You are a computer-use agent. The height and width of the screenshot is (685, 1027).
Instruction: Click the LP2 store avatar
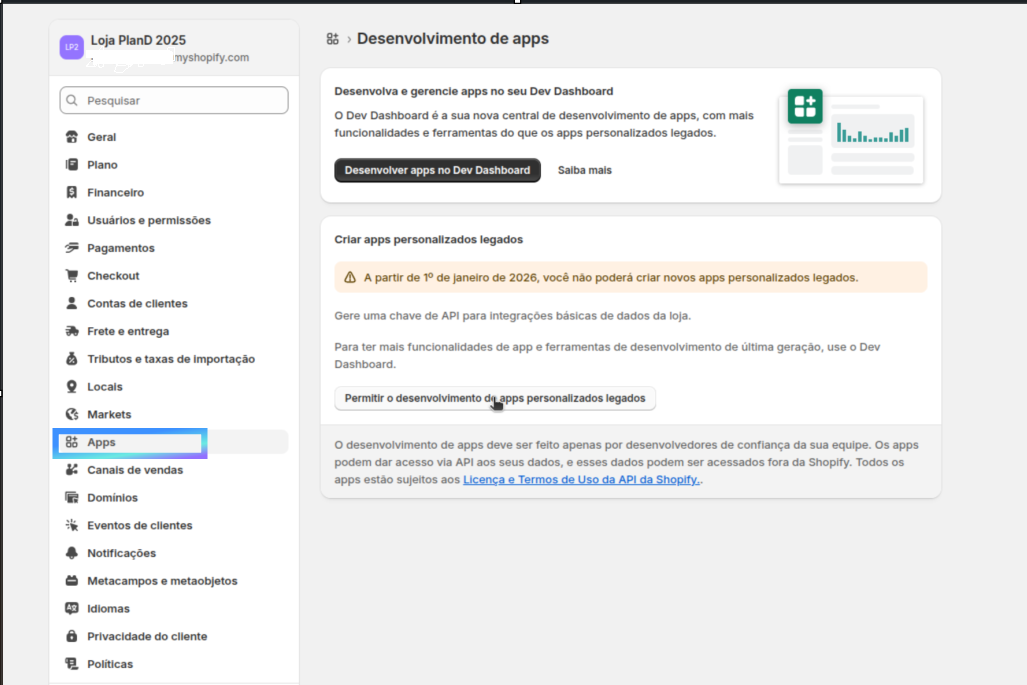point(71,47)
